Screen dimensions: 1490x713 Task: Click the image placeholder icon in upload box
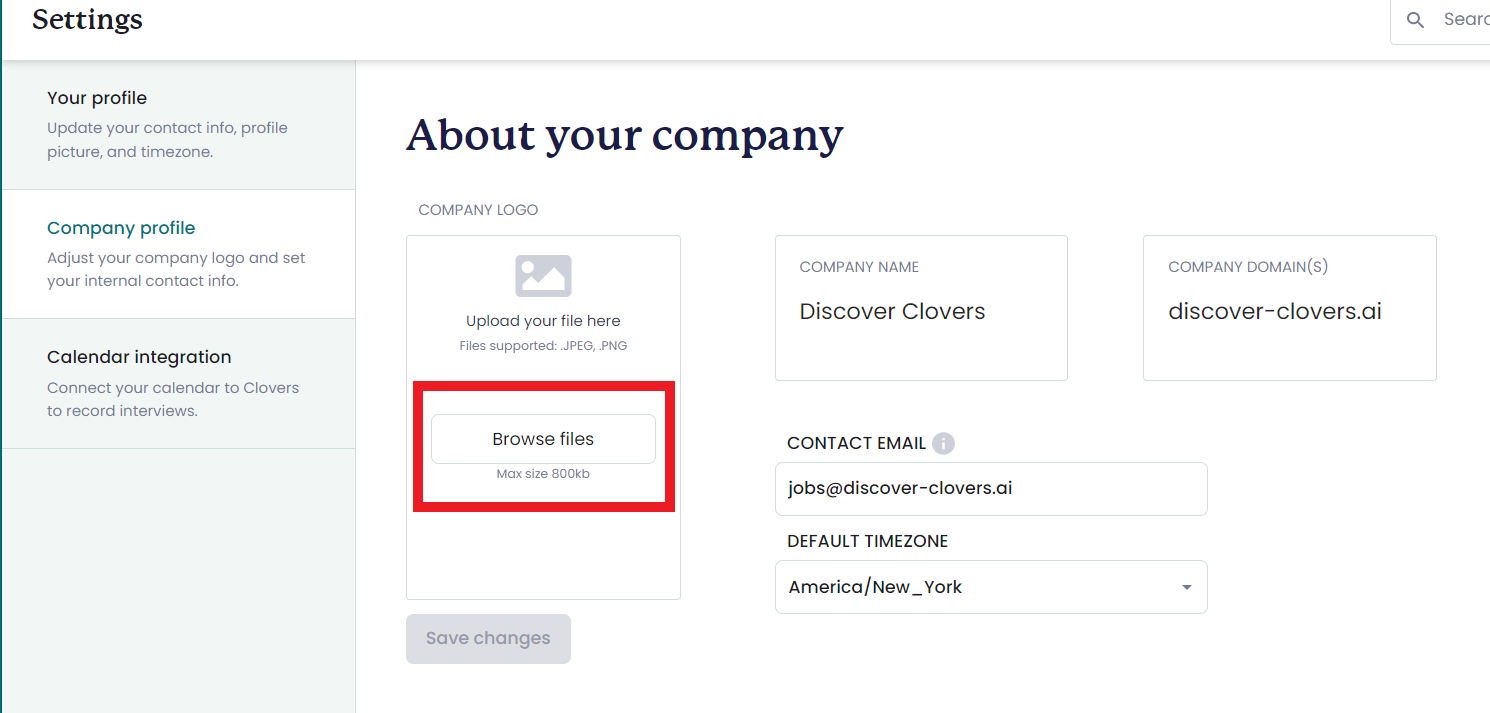point(543,276)
